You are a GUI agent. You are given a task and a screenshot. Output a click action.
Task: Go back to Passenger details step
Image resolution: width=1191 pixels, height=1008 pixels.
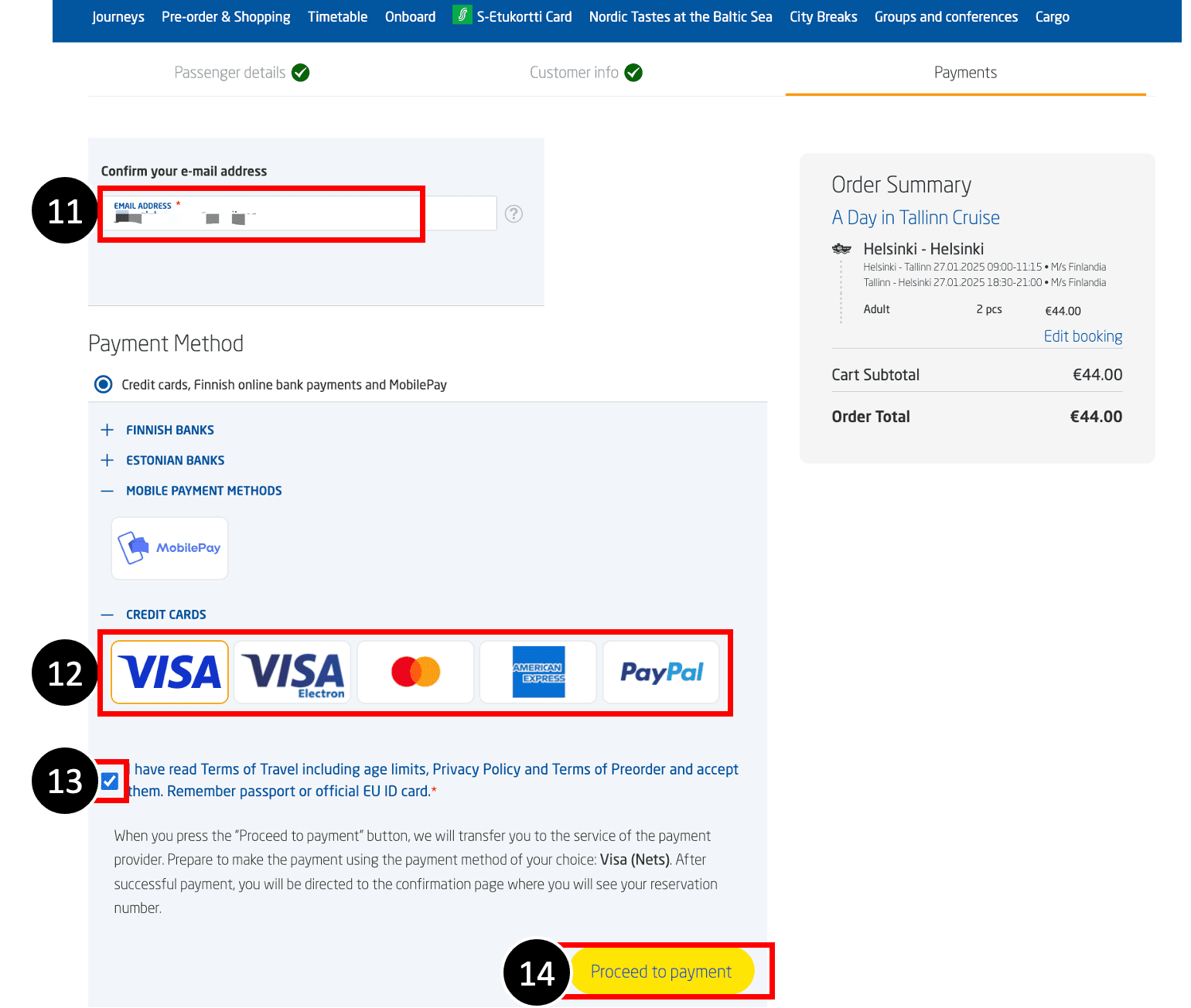[230, 73]
